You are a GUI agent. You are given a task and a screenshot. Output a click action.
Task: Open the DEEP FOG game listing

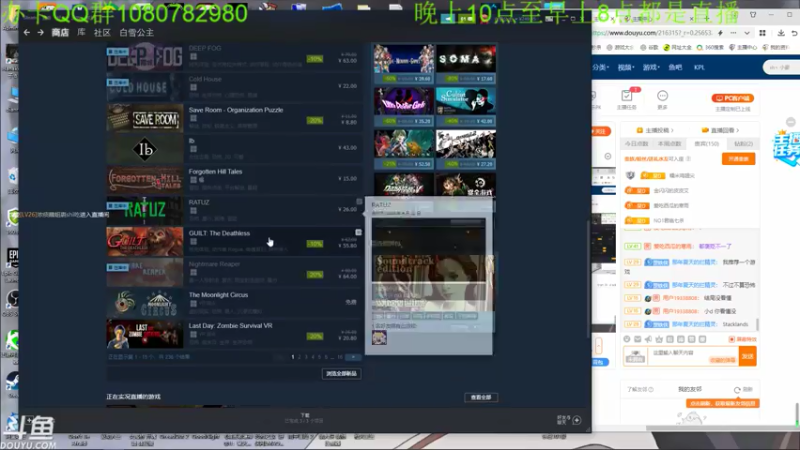pos(234,57)
